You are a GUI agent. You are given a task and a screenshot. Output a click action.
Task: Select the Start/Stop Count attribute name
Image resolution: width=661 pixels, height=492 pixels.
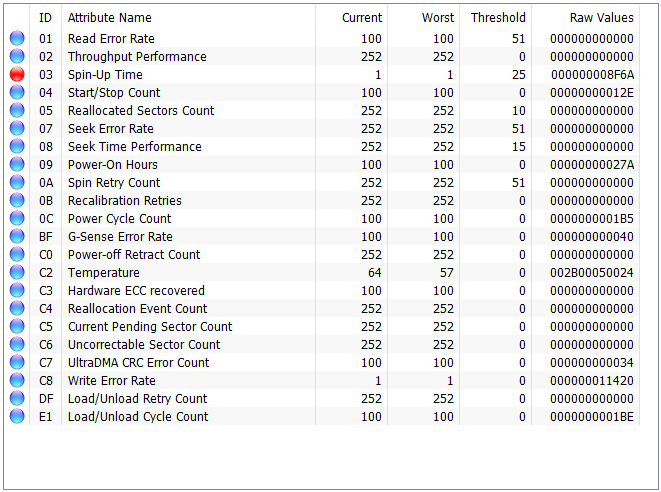click(x=114, y=92)
